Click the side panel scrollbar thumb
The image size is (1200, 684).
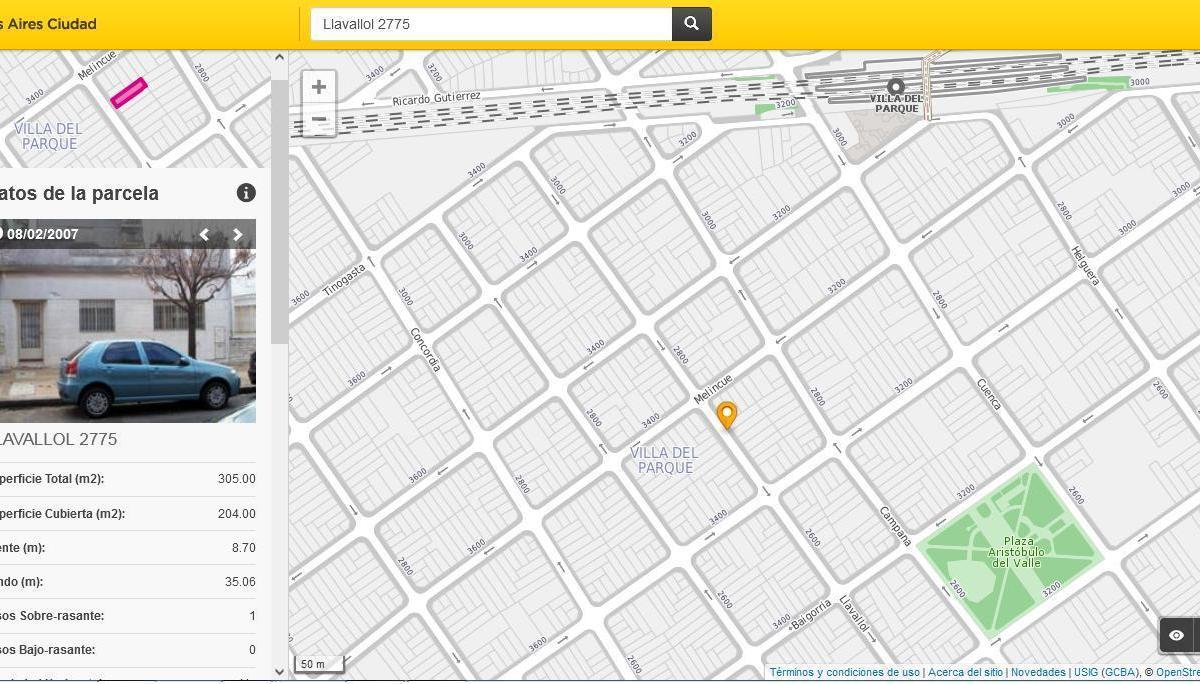coord(279,212)
